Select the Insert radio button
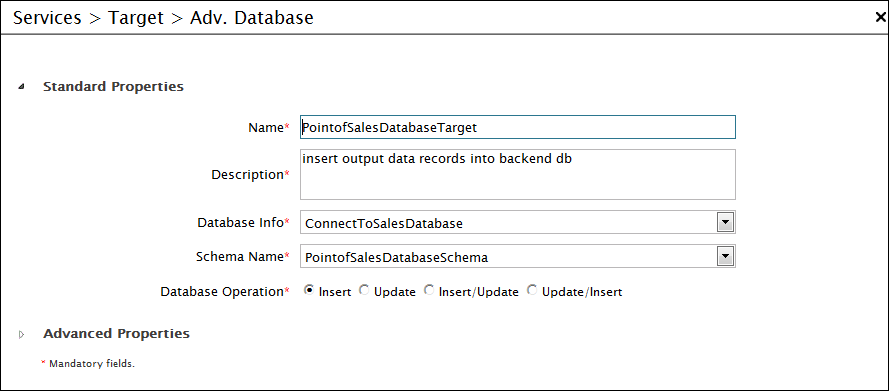889x391 pixels. point(310,291)
